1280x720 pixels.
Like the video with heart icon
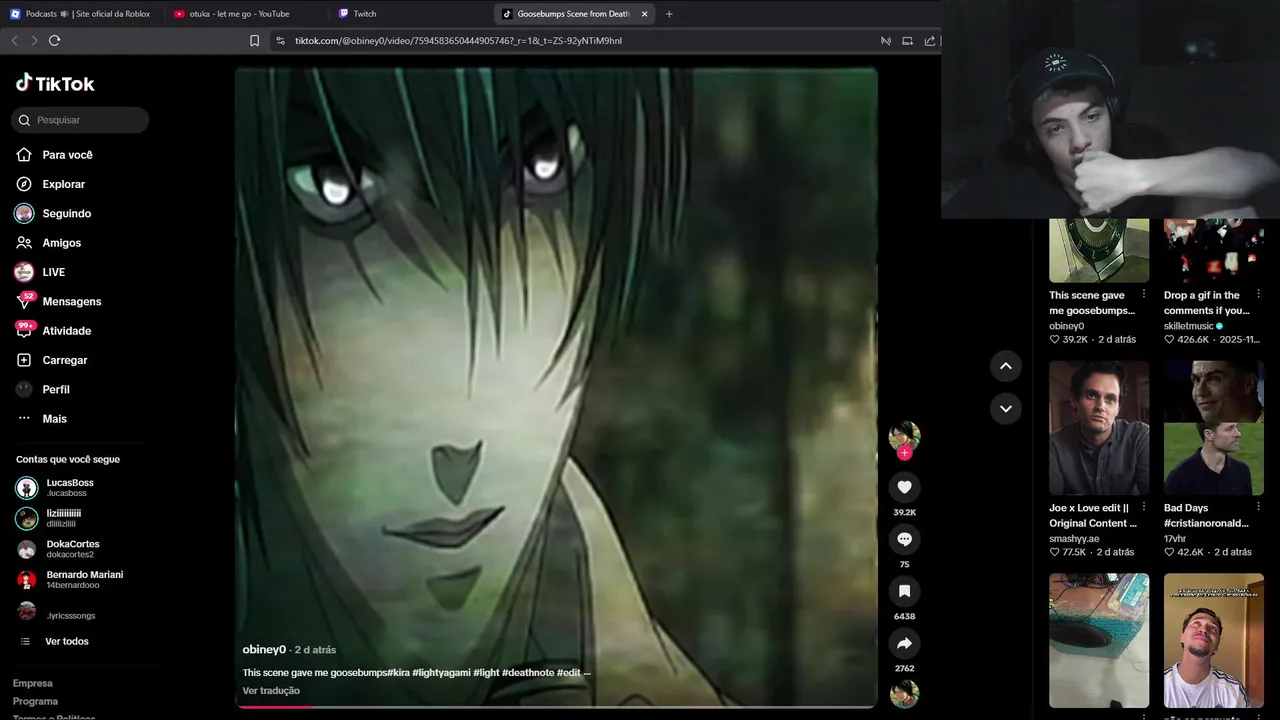(904, 487)
